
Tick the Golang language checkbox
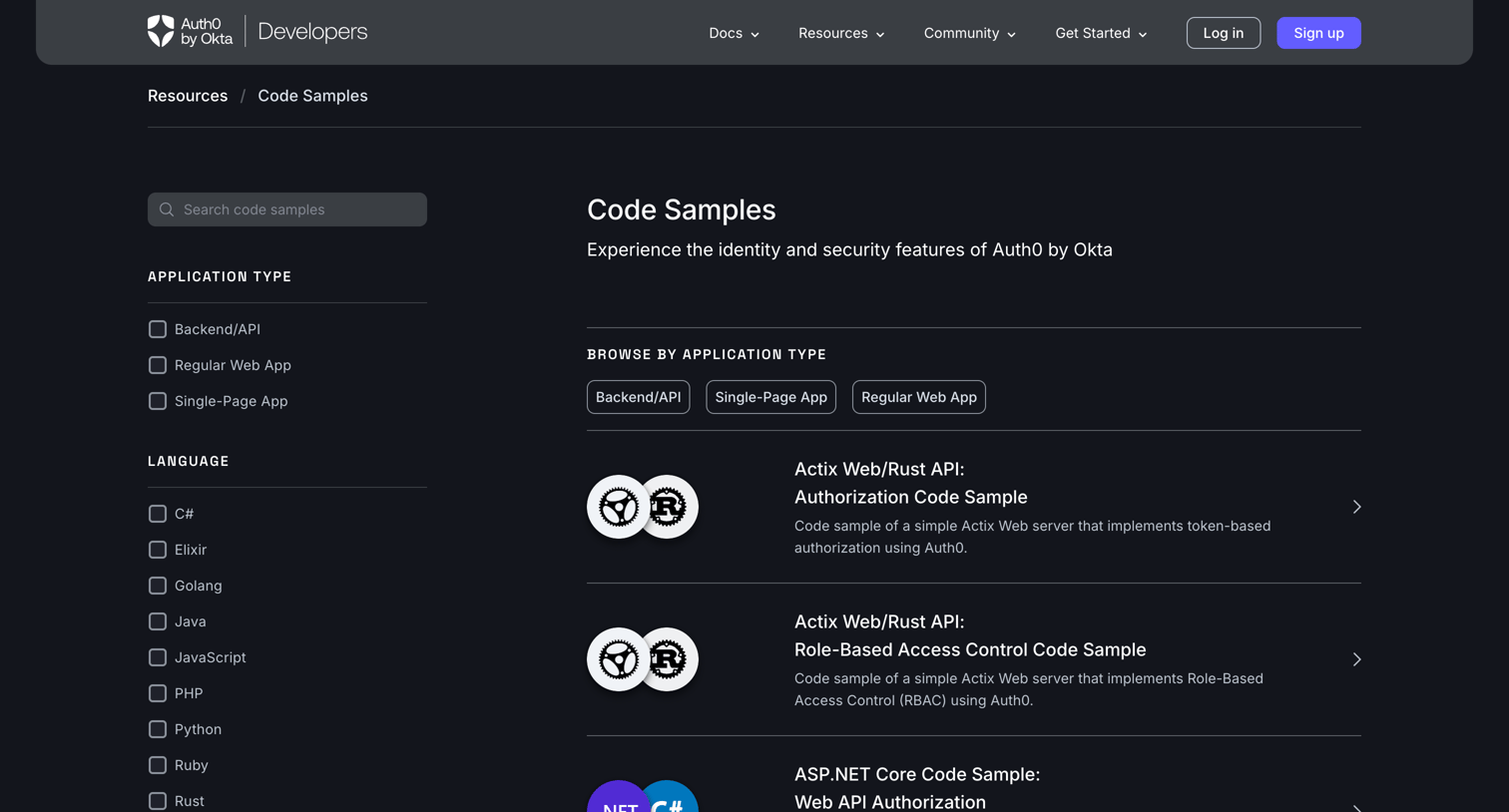[158, 586]
